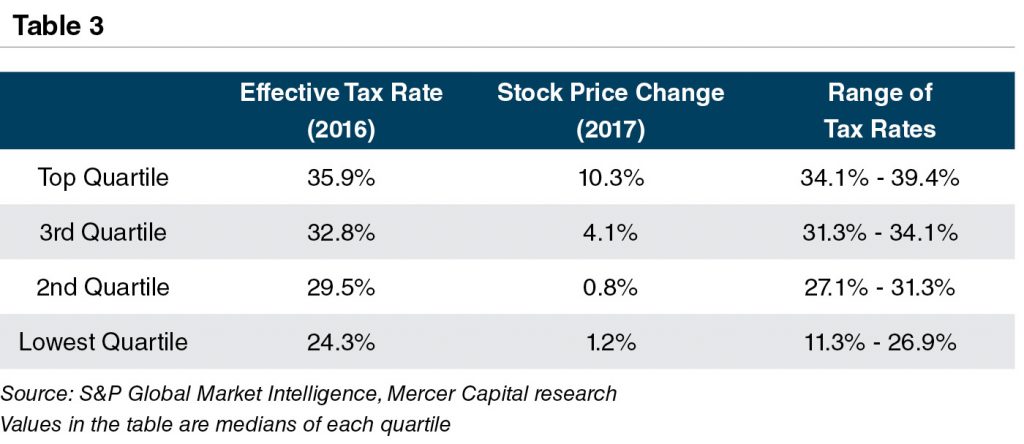Screen dimensions: 1024x444
Task: Click the 0.8% stock price change cell
Action: pyautogui.click(x=610, y=288)
